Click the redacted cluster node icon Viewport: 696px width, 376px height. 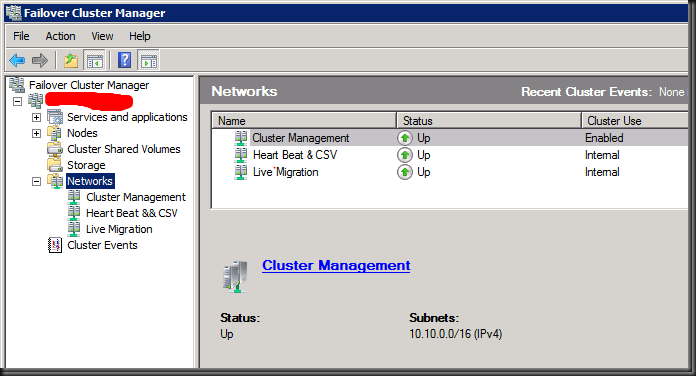pos(36,101)
